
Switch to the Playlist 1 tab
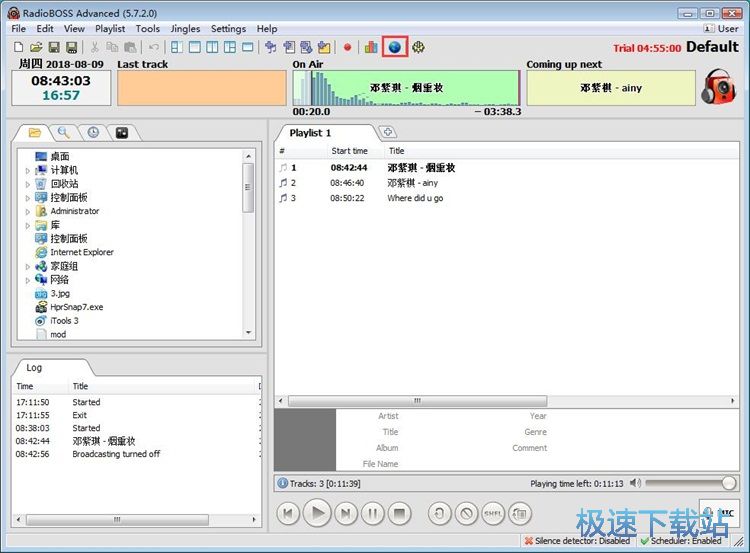coord(310,133)
